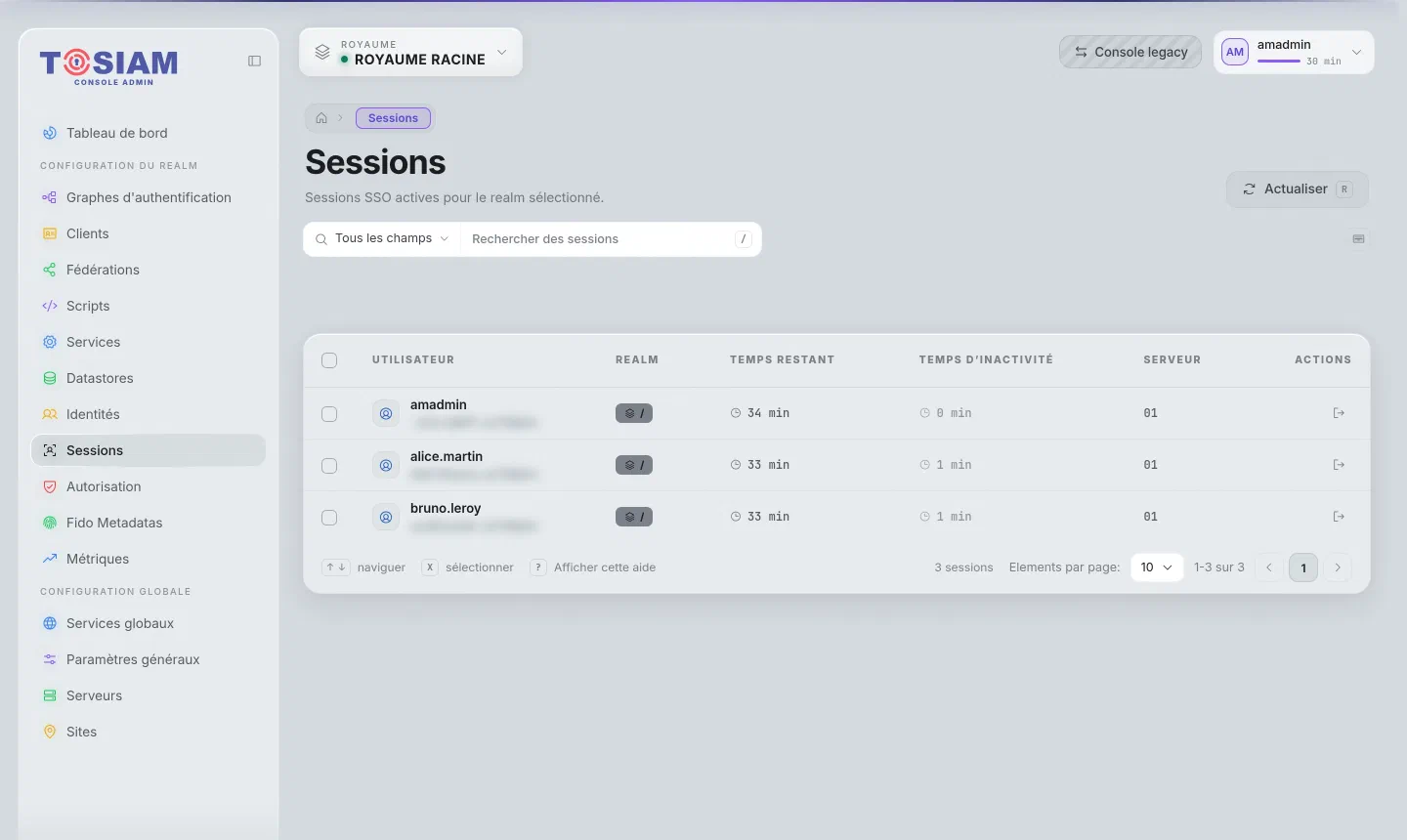Image resolution: width=1407 pixels, height=840 pixels.
Task: Collapse the sidebar with the panel icon
Action: click(254, 61)
